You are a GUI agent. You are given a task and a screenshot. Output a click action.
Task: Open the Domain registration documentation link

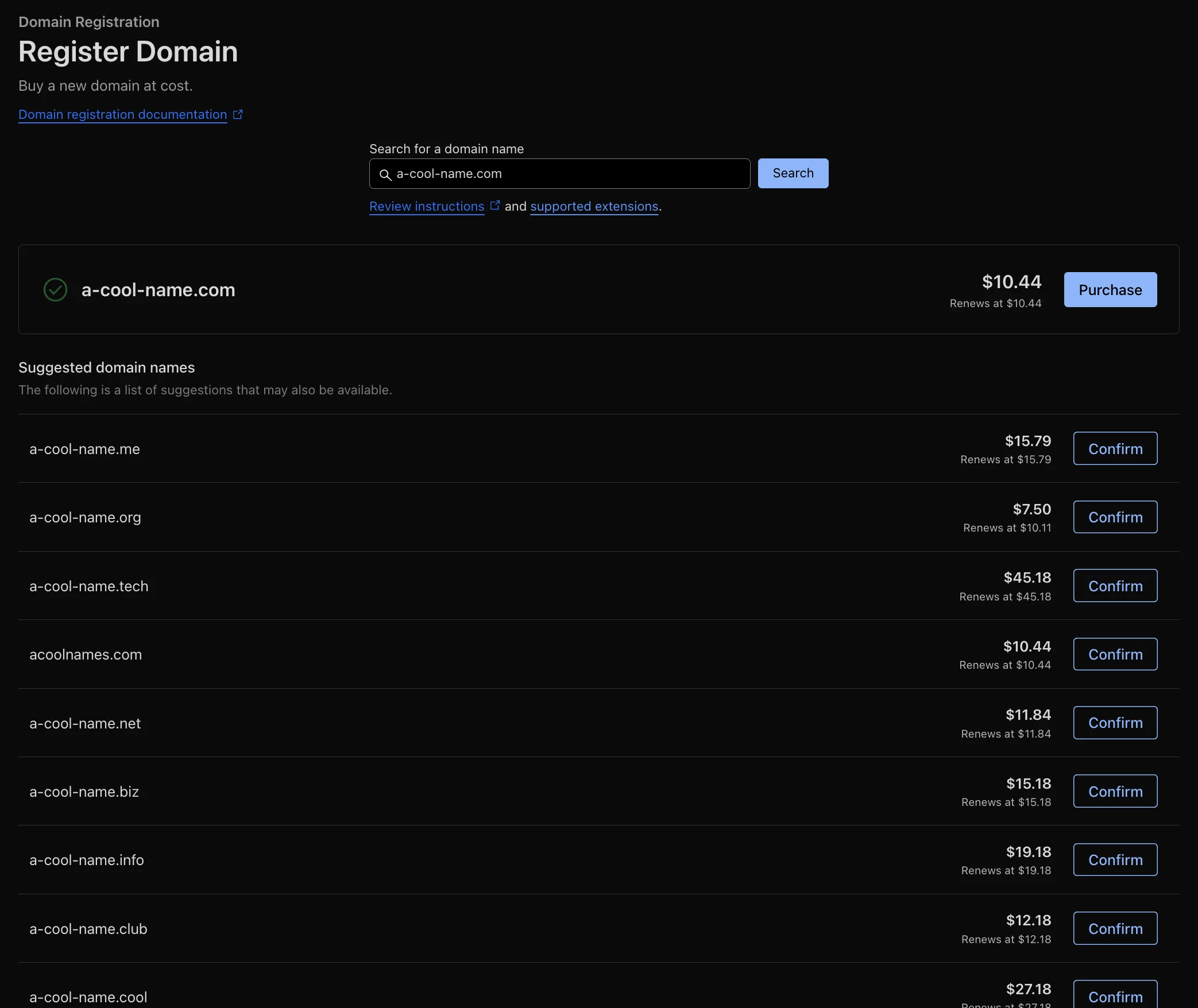(x=122, y=115)
